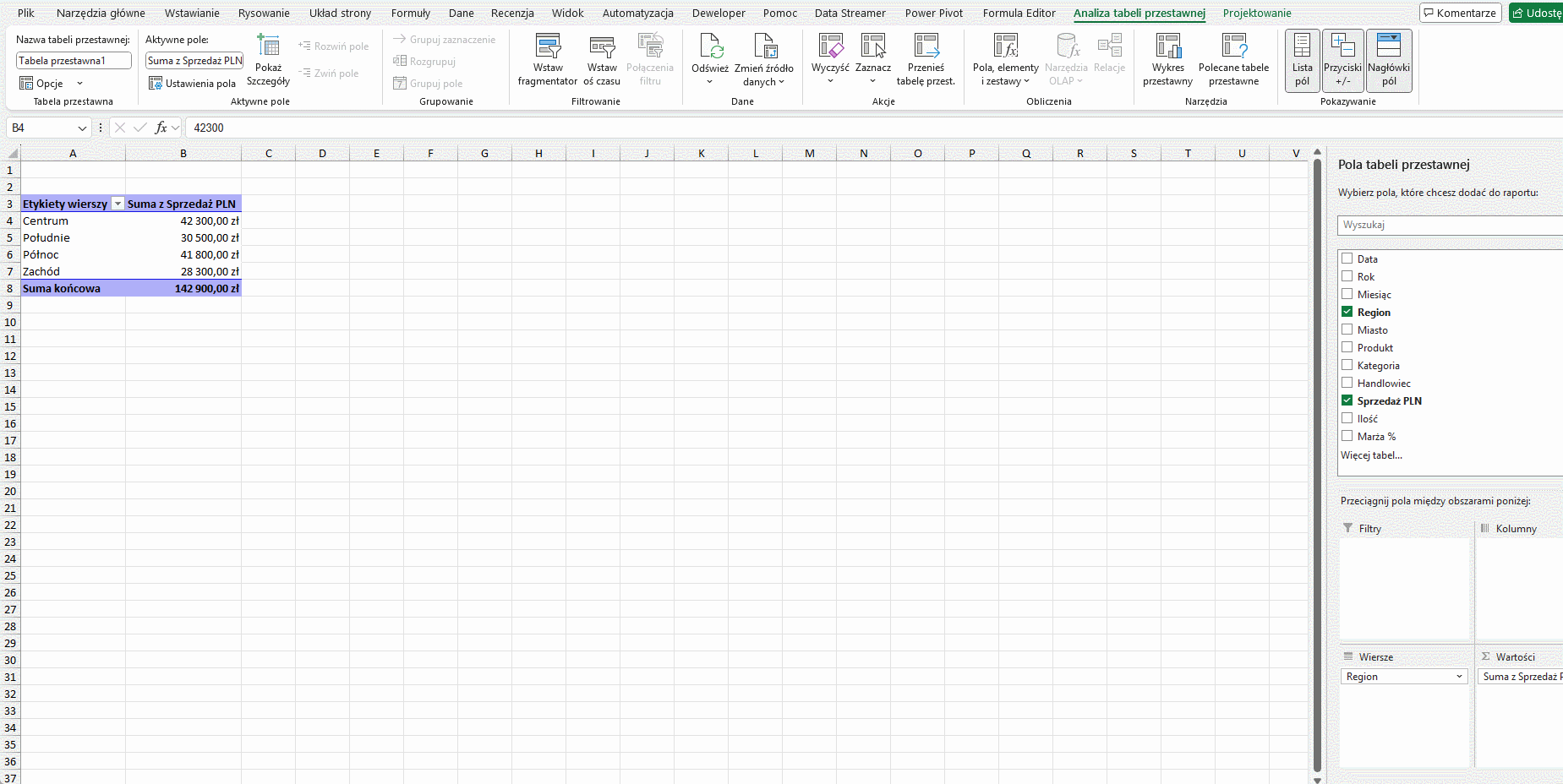Click the Wstaw fragmentator icon
The width and height of the screenshot is (1563, 784).
[x=548, y=47]
